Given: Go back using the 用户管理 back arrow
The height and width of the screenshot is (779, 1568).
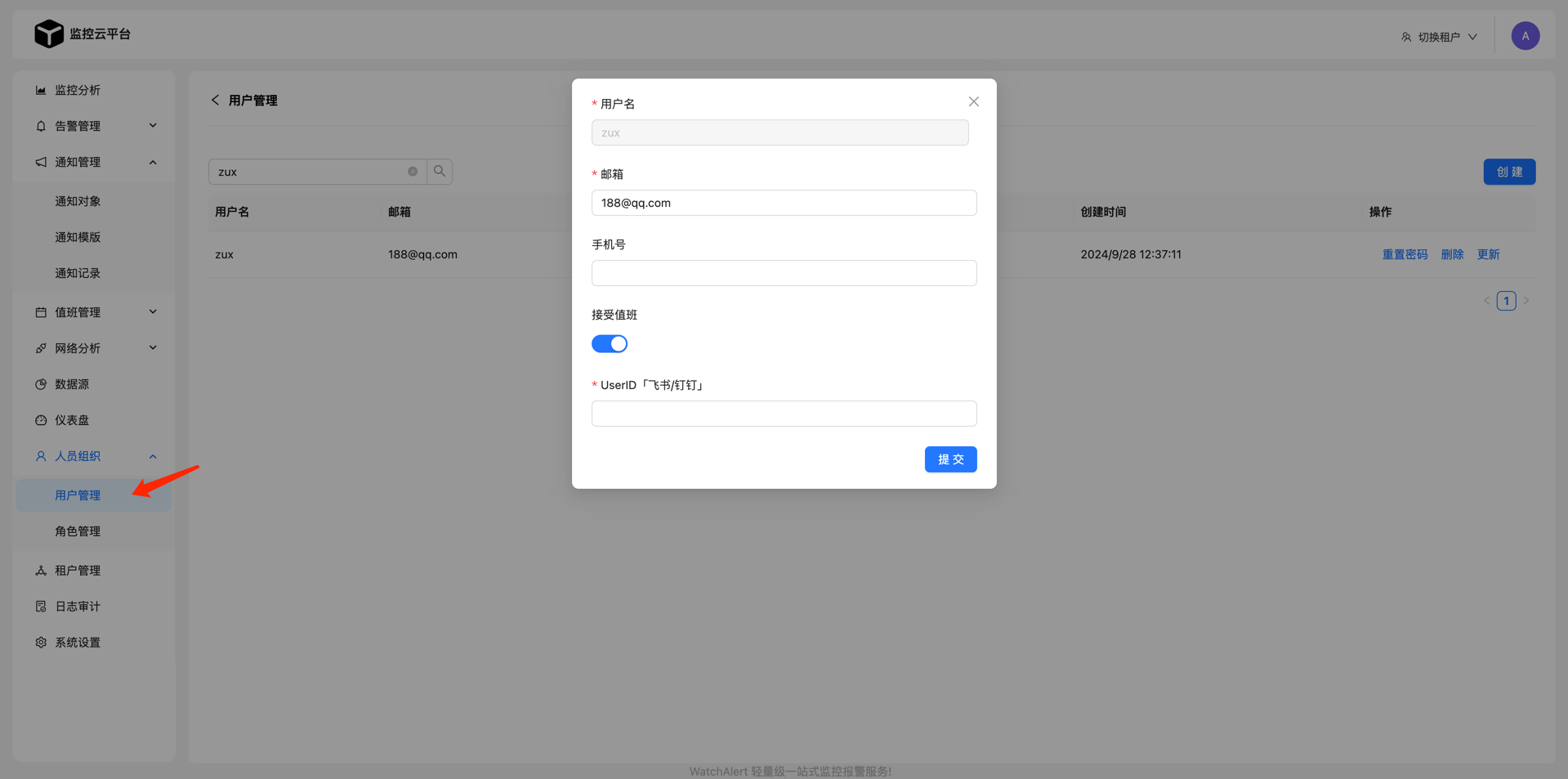Looking at the screenshot, I should point(215,100).
